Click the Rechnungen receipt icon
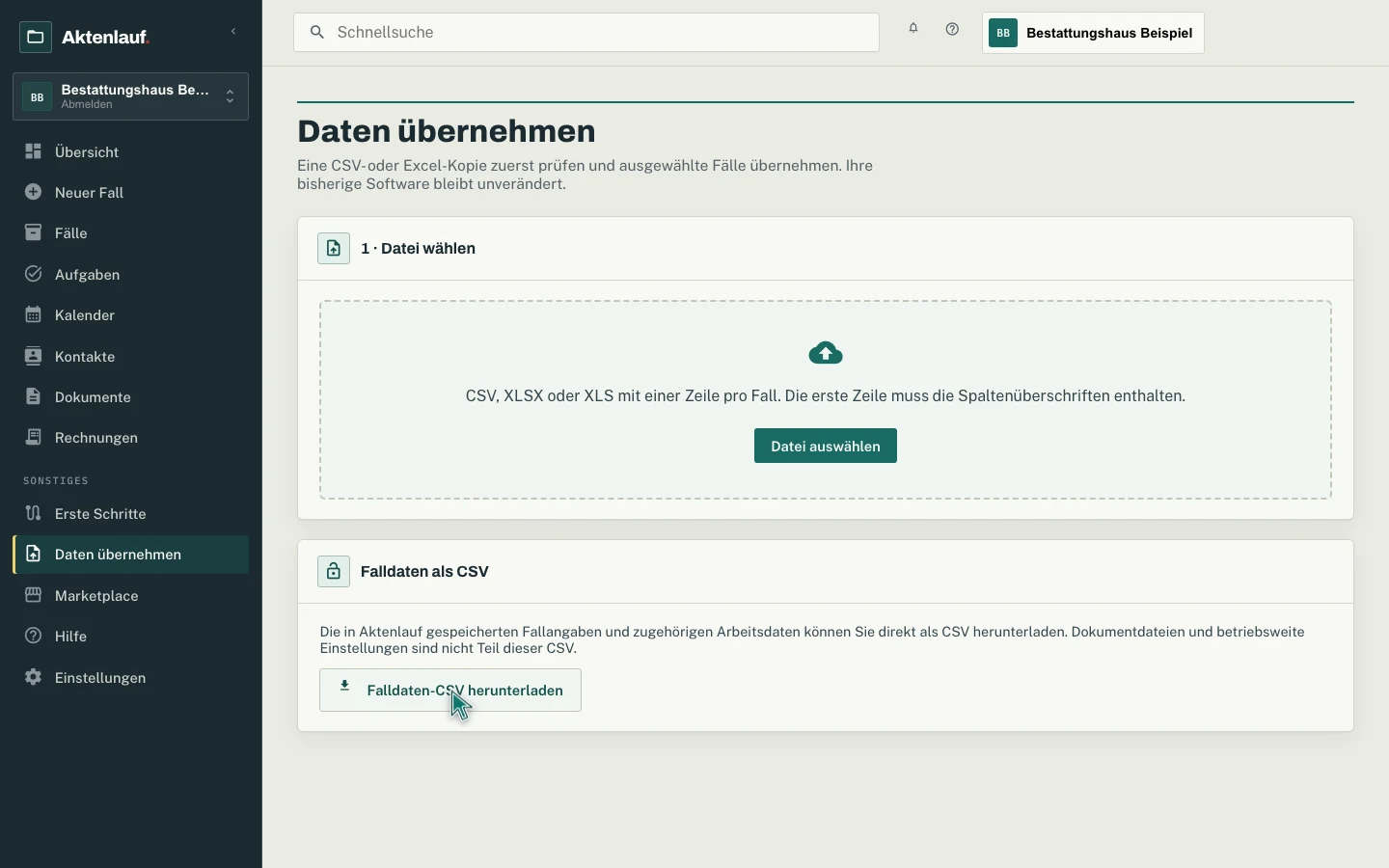Viewport: 1389px width, 868px height. pos(33,437)
